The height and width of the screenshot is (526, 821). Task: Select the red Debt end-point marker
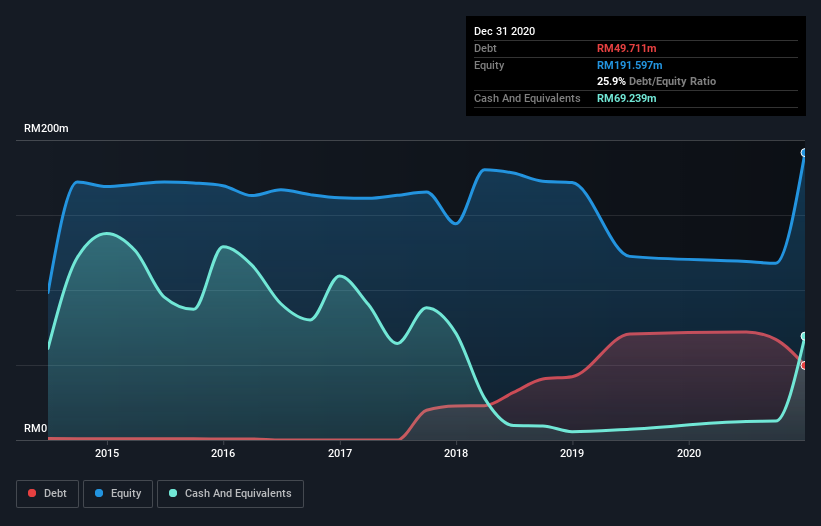click(x=804, y=365)
